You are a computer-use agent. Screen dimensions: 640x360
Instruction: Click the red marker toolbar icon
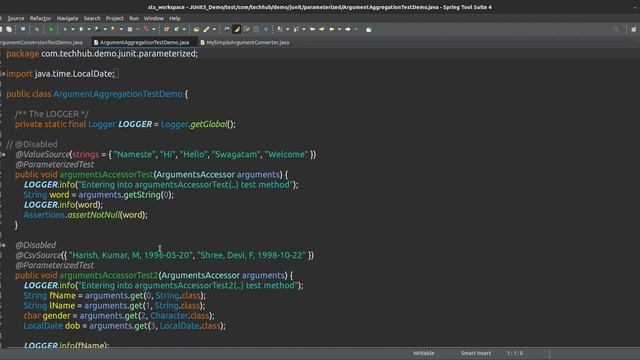pos(146,29)
